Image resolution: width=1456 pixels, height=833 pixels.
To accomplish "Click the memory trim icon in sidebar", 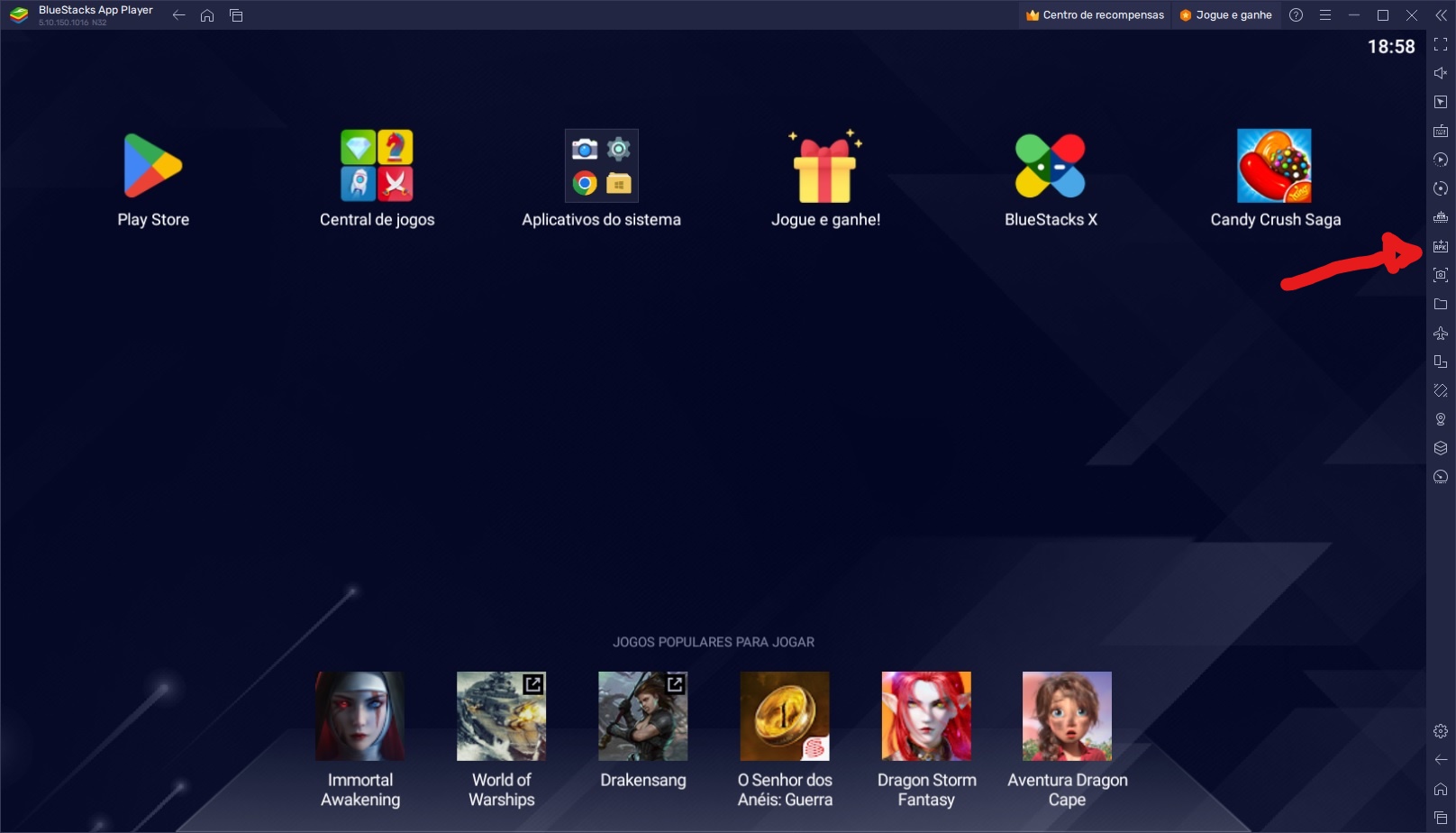I will point(1441,217).
